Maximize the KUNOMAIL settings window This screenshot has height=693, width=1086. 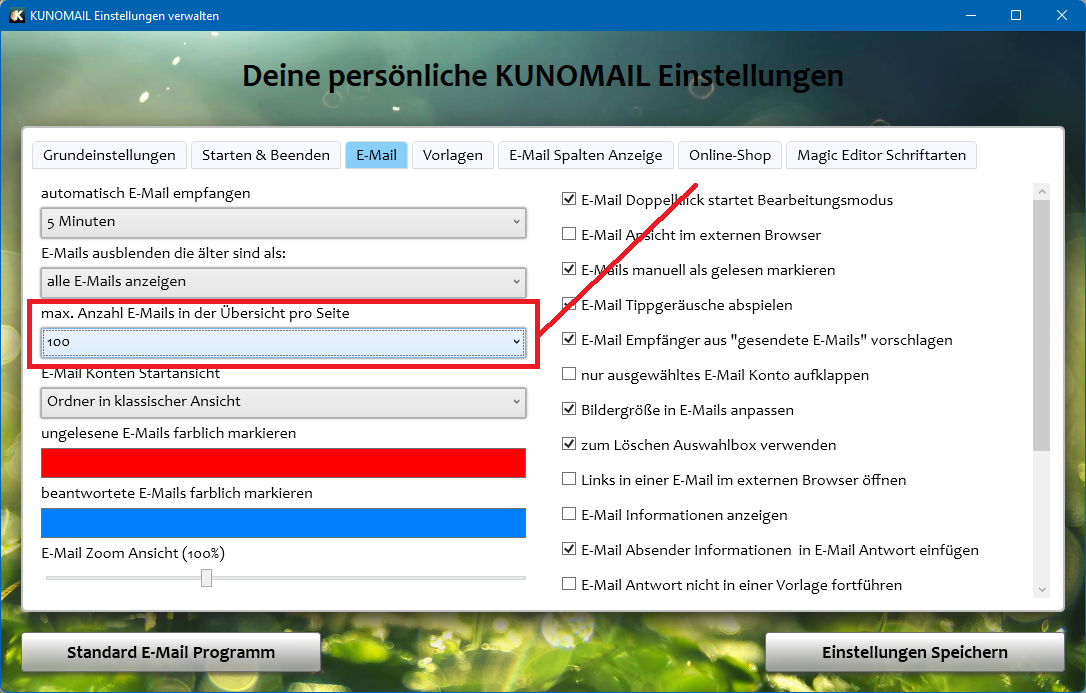pos(1016,15)
